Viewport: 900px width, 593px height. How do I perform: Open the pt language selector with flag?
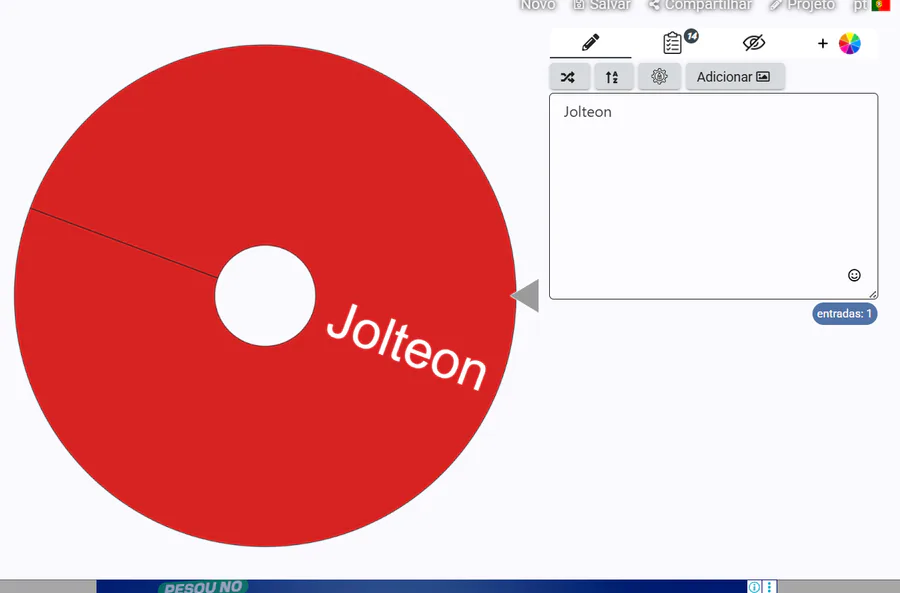[871, 5]
